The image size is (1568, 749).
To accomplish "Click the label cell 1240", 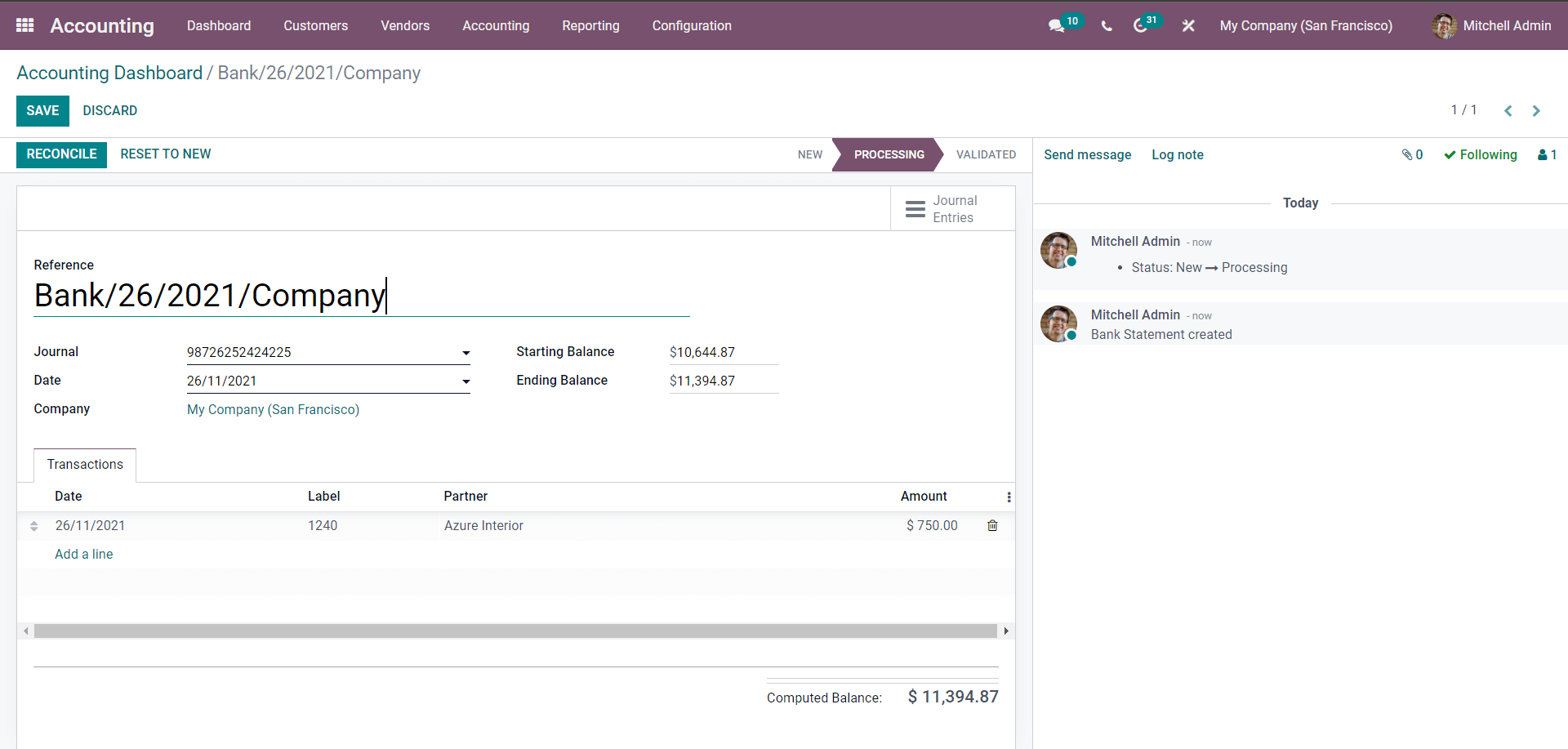I will pyautogui.click(x=323, y=526).
